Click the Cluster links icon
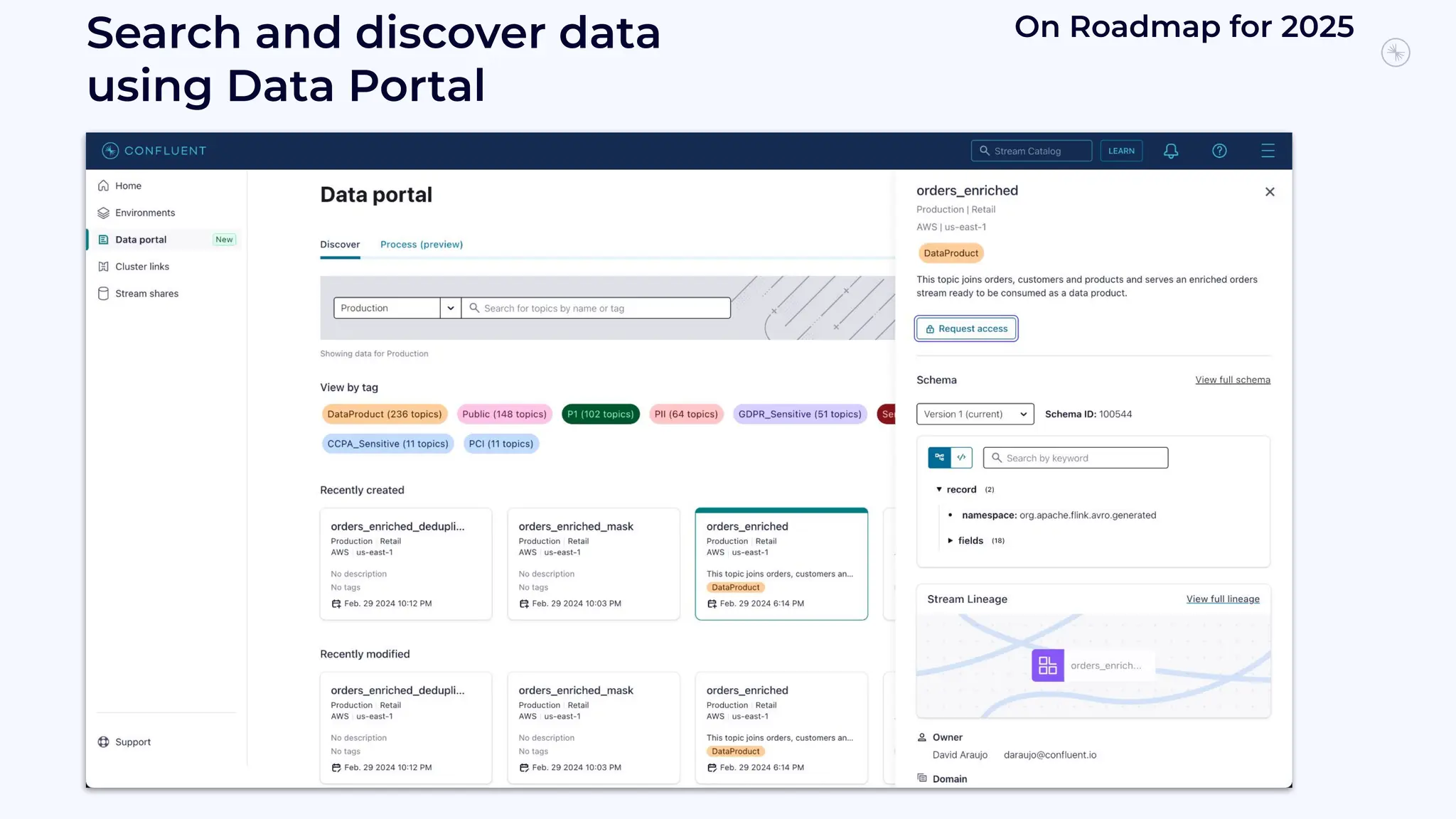Viewport: 1456px width, 819px height. 103,267
